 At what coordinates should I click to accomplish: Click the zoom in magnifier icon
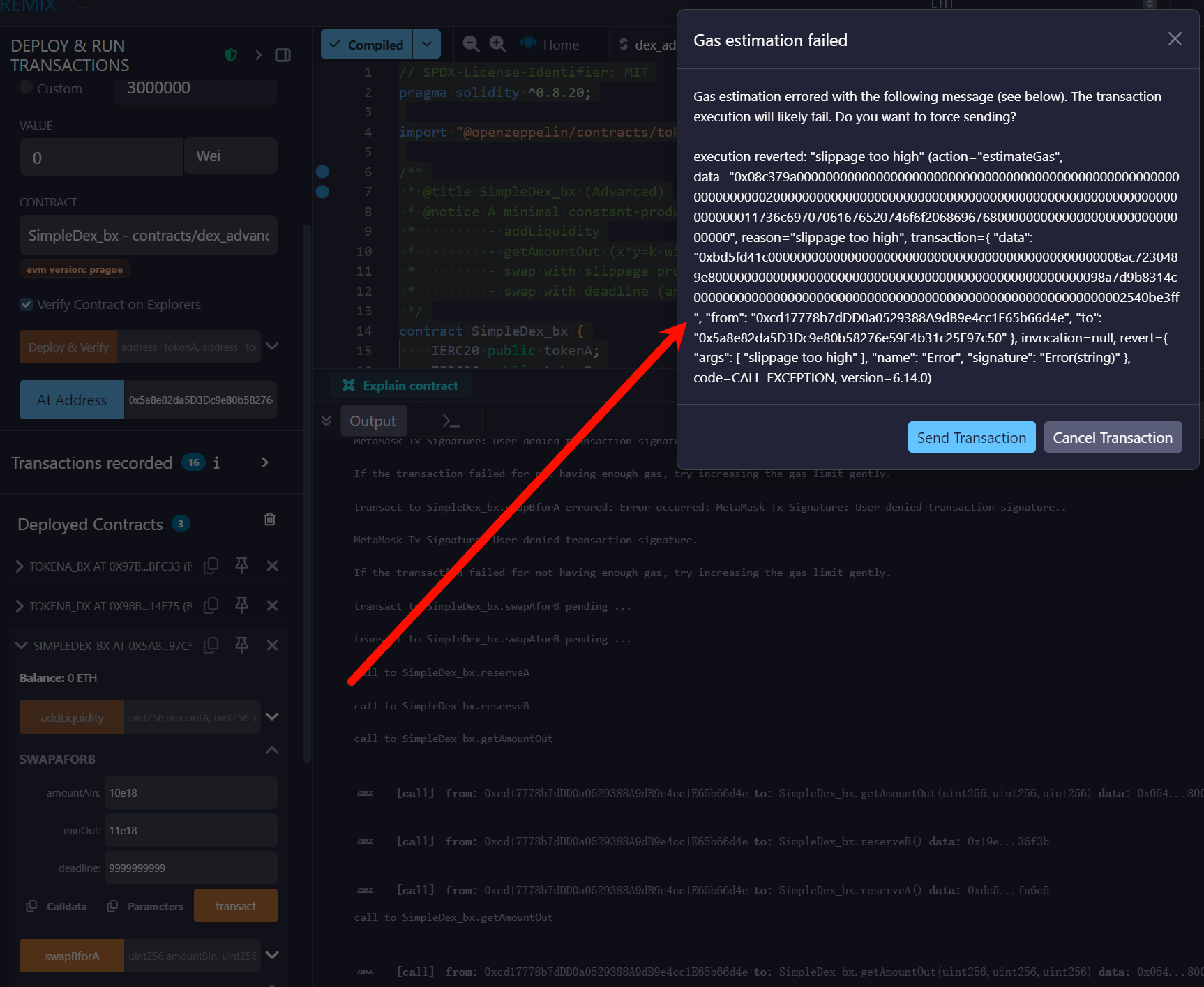pos(497,44)
